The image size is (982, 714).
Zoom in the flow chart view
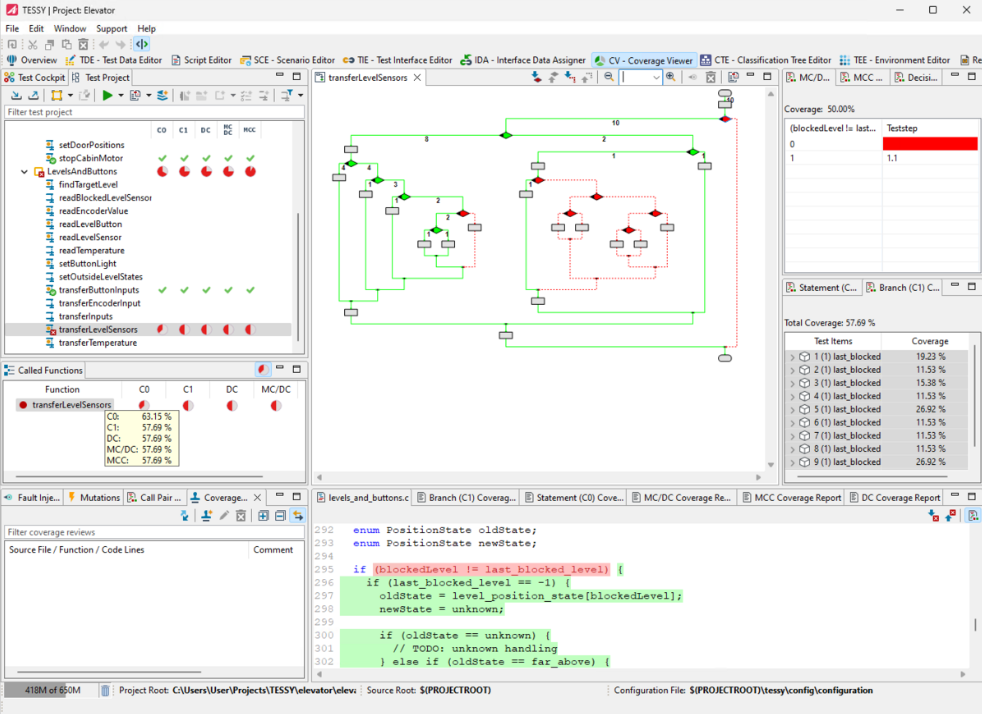(x=671, y=77)
